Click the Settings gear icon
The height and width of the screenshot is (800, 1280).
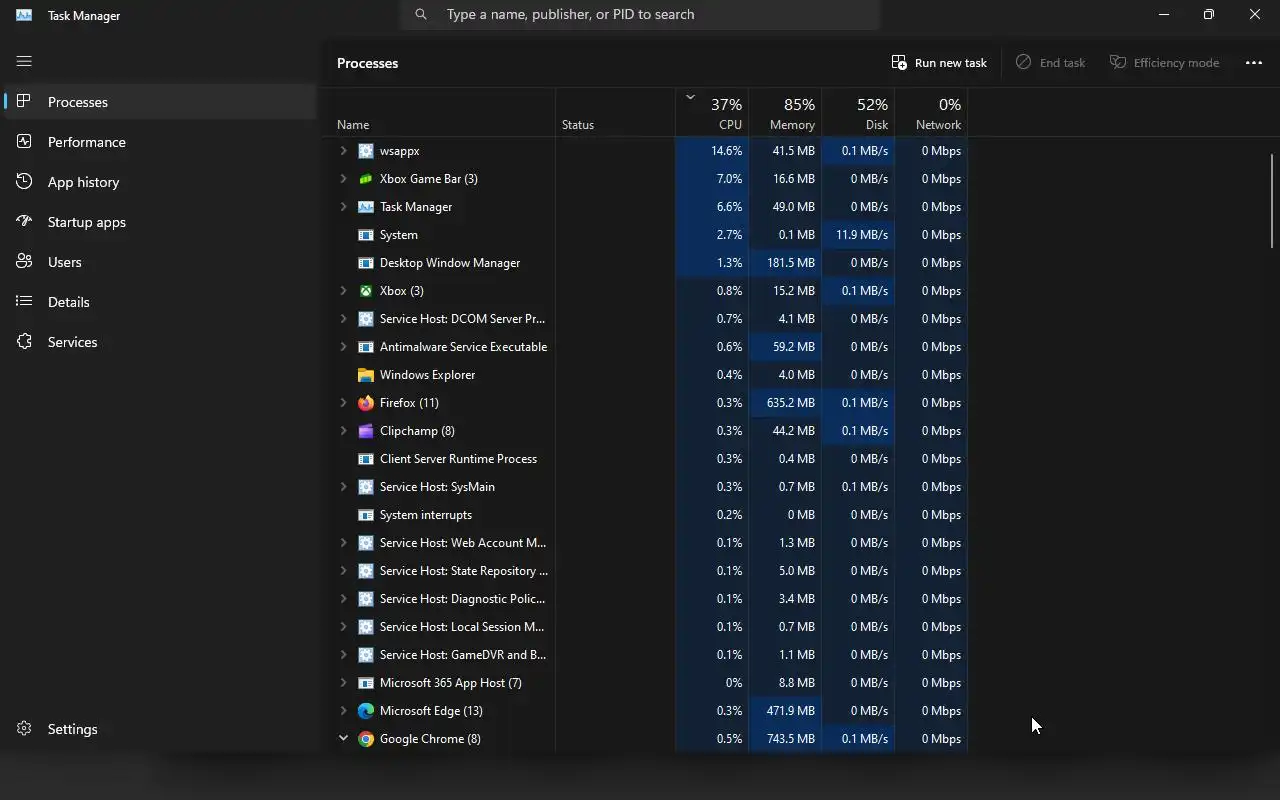point(24,728)
